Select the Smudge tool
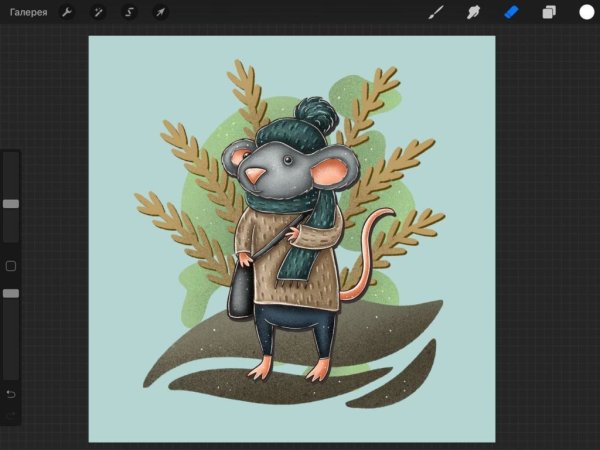600x450 pixels. click(473, 13)
